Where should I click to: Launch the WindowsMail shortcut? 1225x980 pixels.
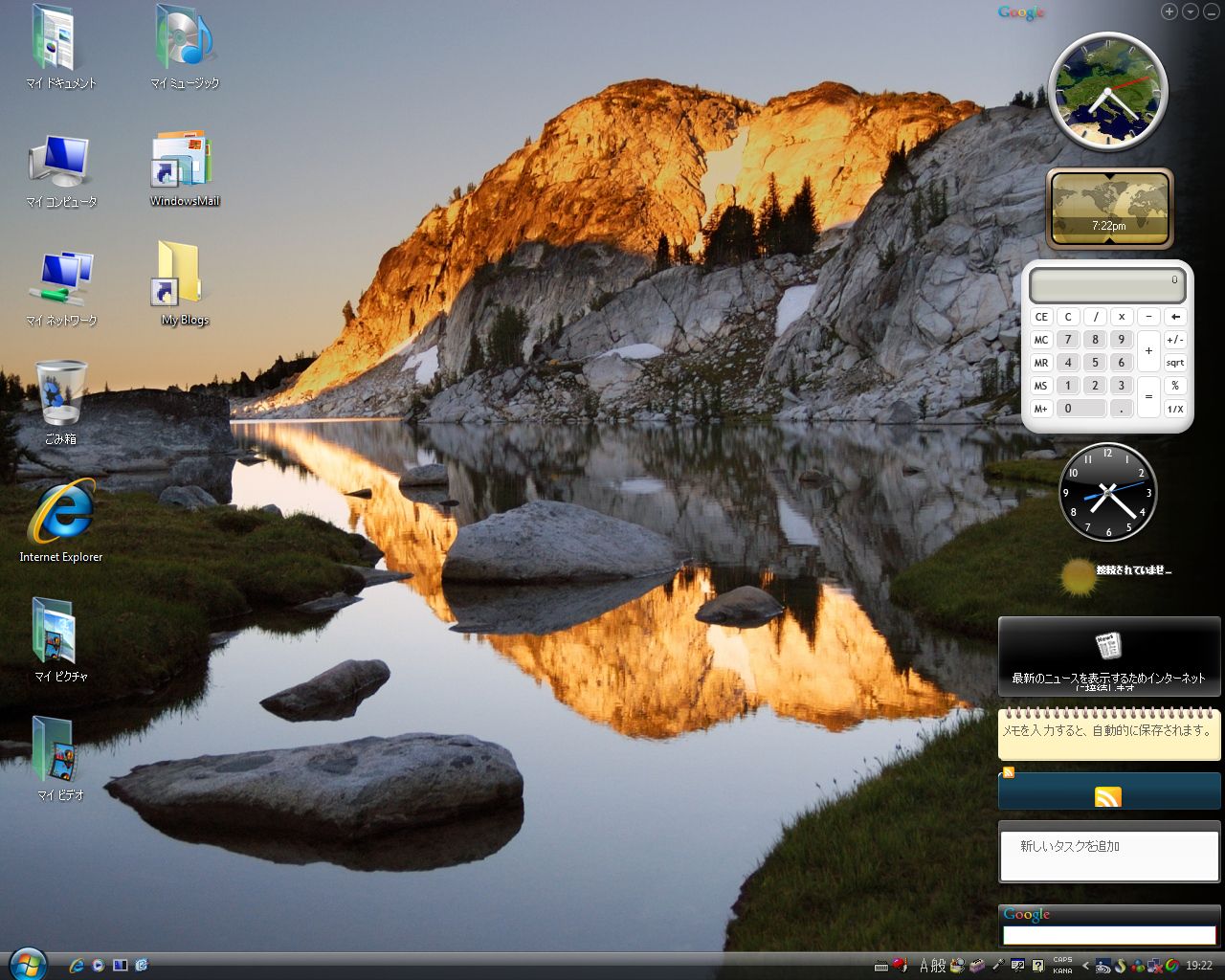(185, 168)
